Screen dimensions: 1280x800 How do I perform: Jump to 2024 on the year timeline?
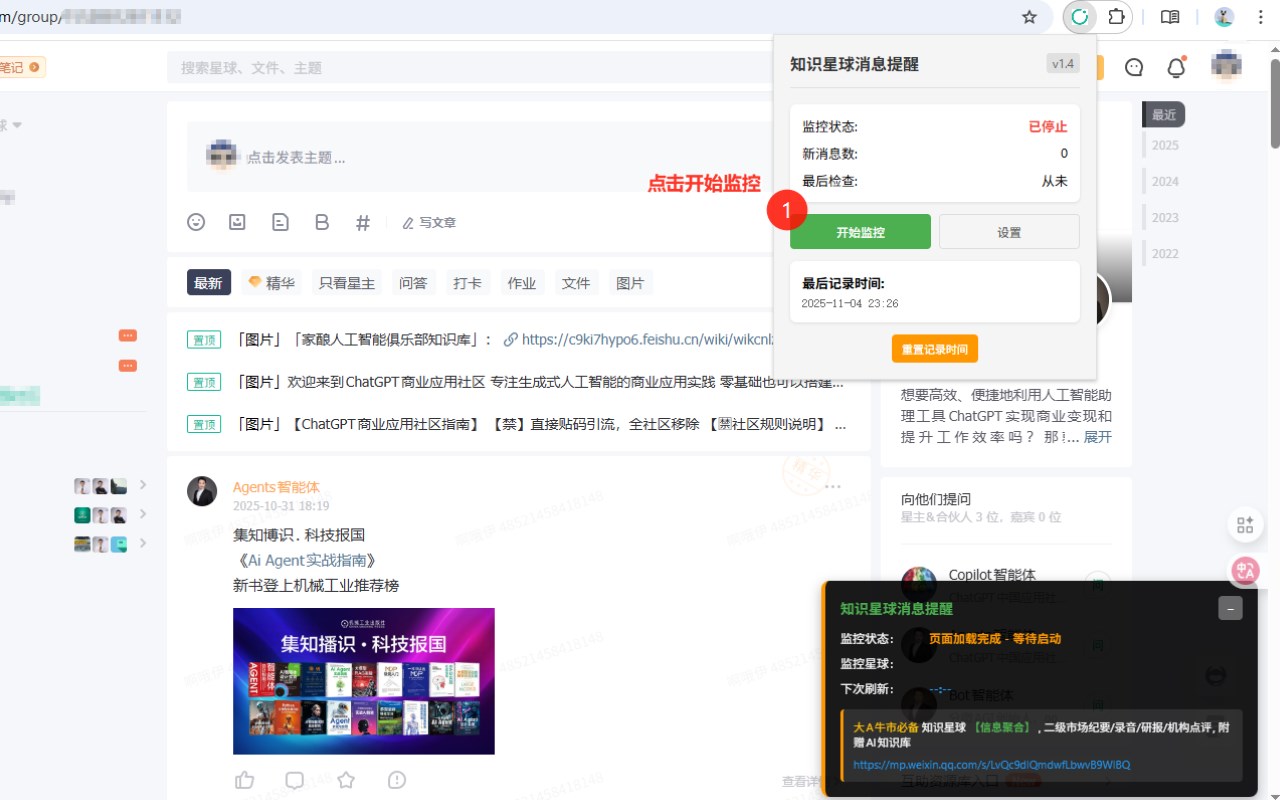(1165, 181)
